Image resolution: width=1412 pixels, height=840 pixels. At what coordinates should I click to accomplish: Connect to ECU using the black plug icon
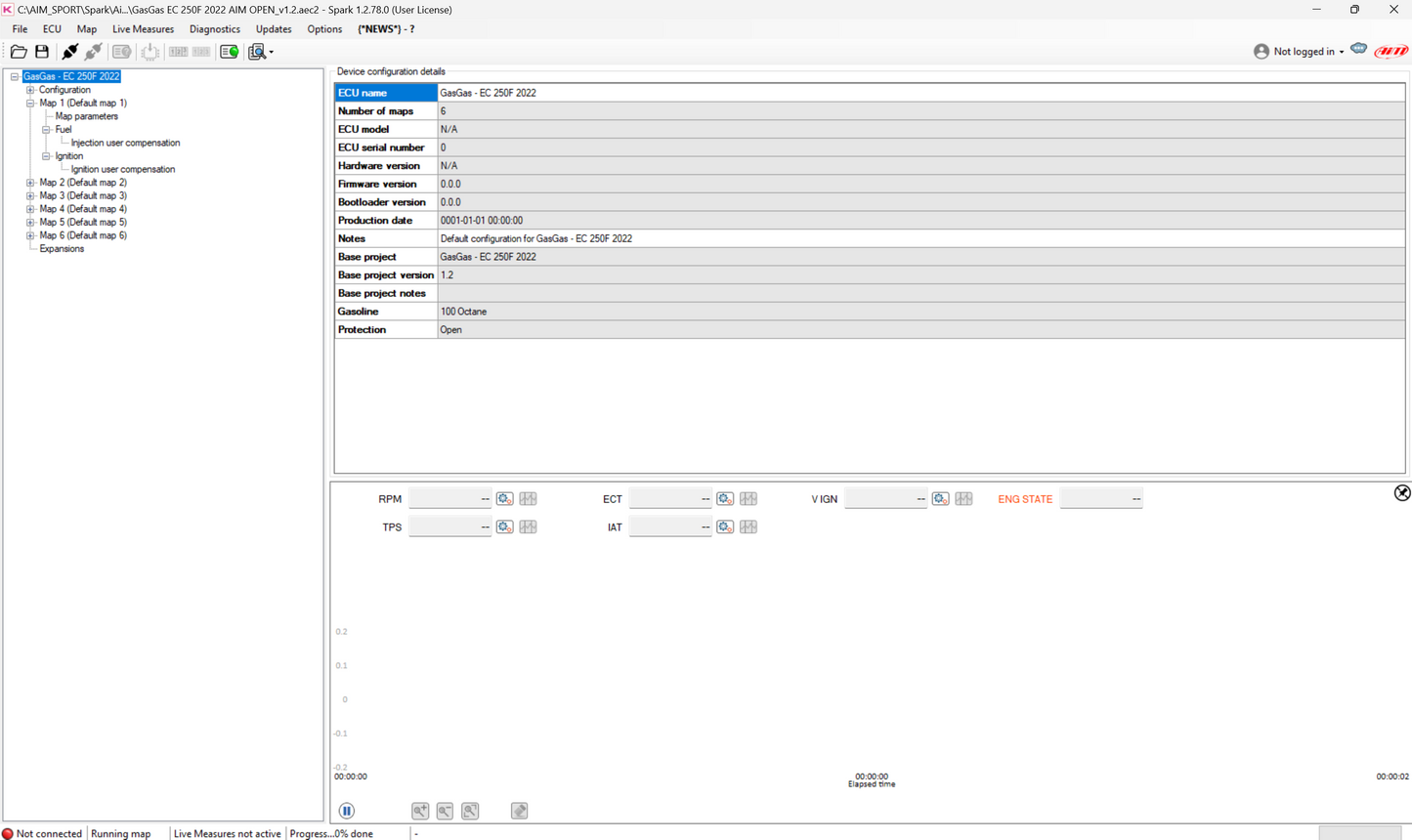69,52
